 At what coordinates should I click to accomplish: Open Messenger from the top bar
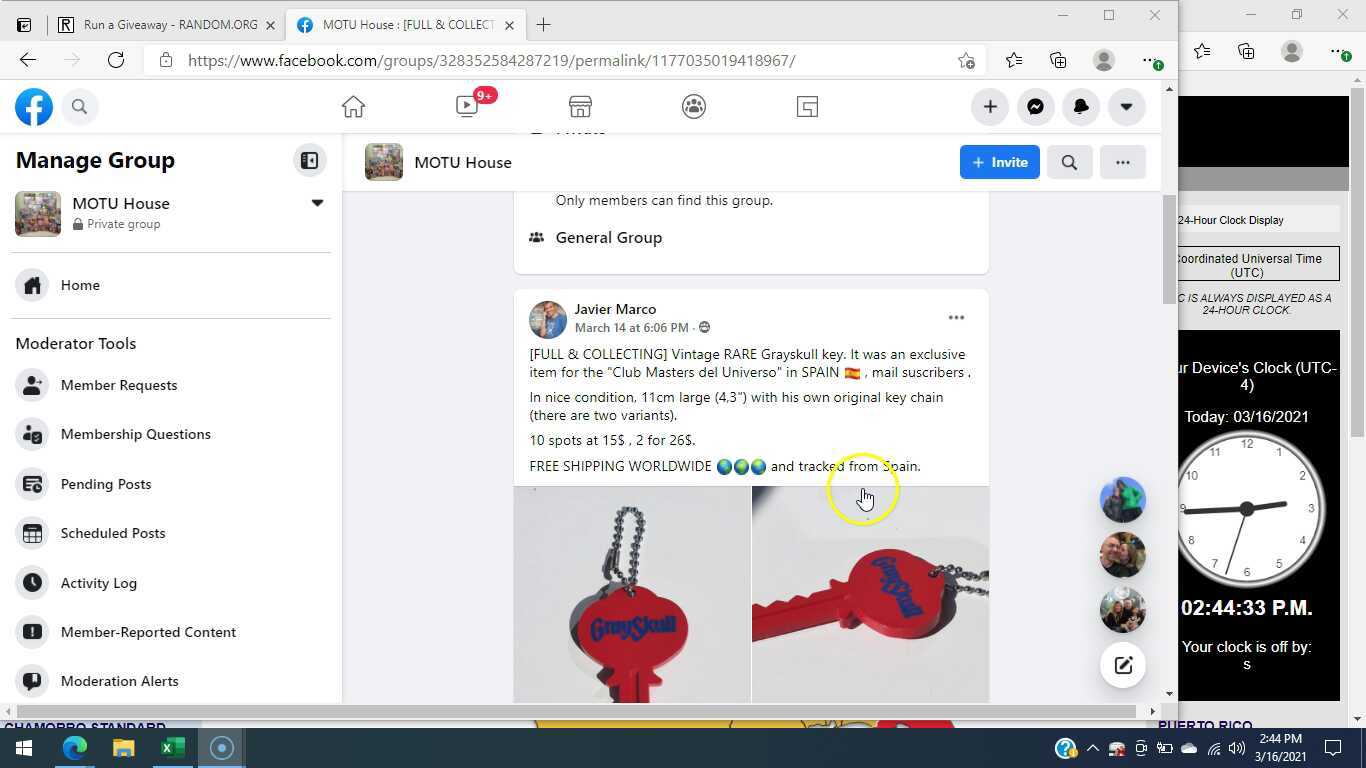pos(1035,107)
